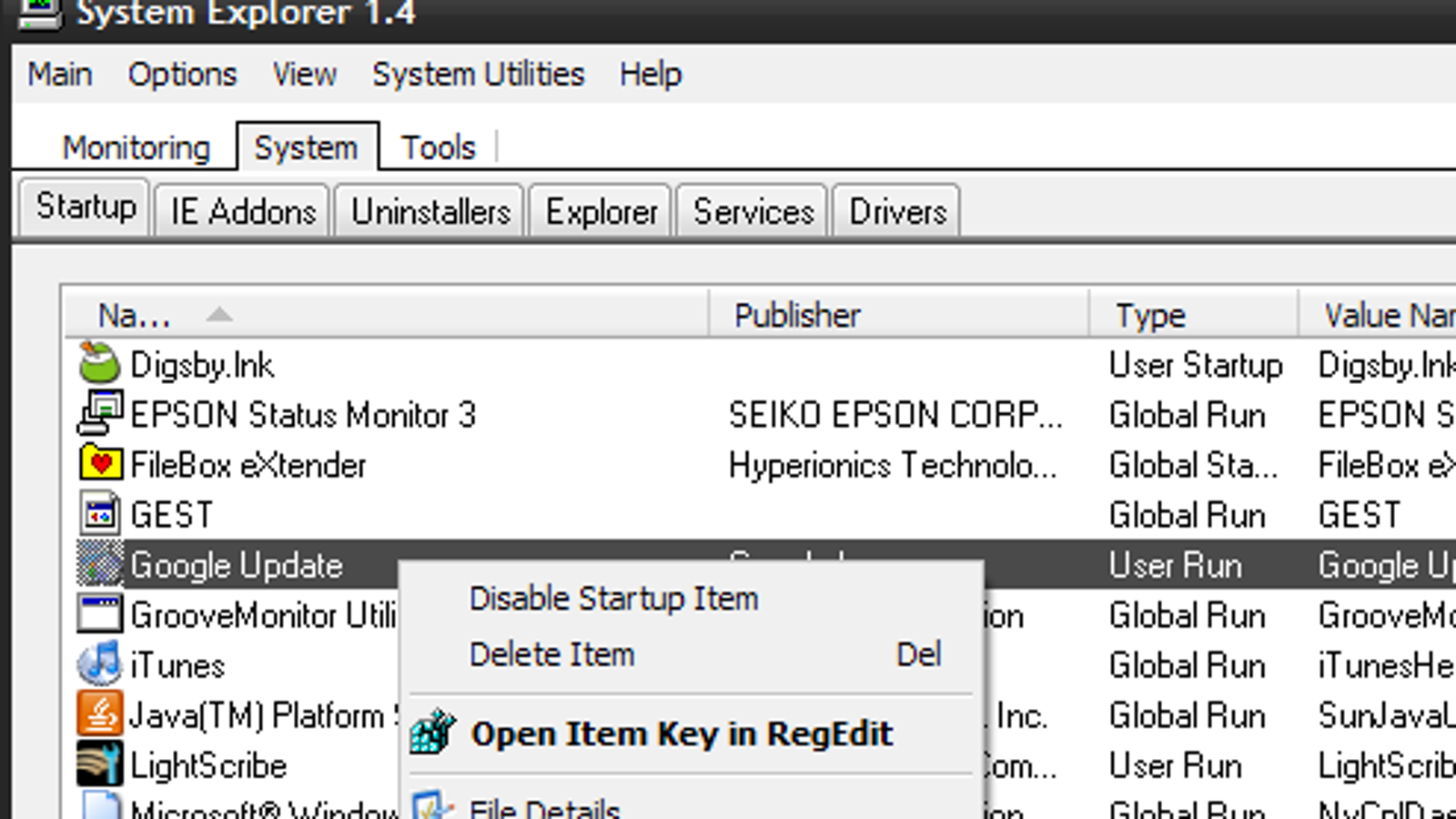Click the LightScribe icon
Image resolution: width=1456 pixels, height=819 pixels.
point(99,763)
